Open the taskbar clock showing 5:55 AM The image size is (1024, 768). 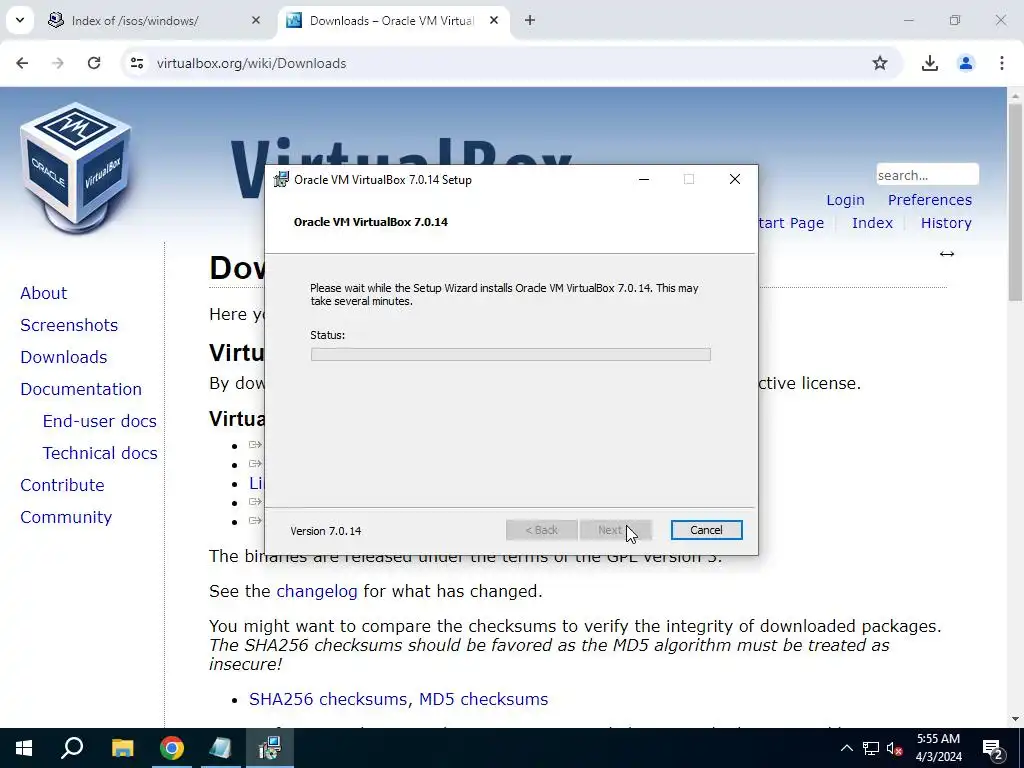coord(938,748)
